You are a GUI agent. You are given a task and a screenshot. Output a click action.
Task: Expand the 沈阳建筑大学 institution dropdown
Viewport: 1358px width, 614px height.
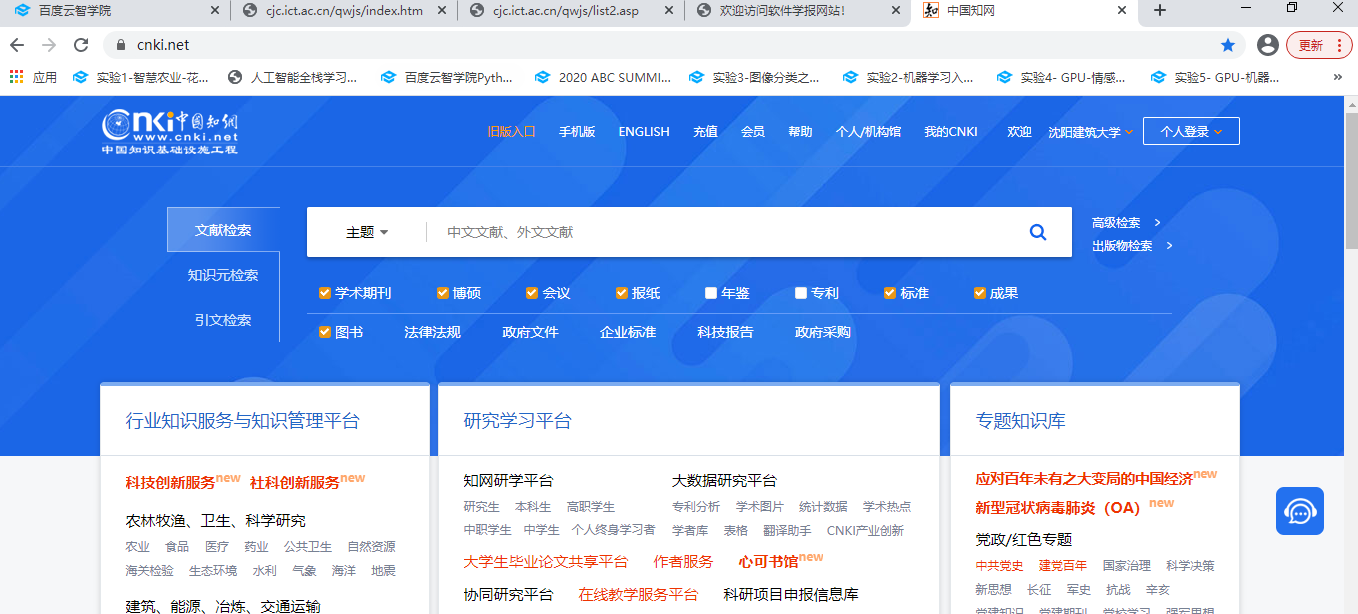coord(1090,132)
